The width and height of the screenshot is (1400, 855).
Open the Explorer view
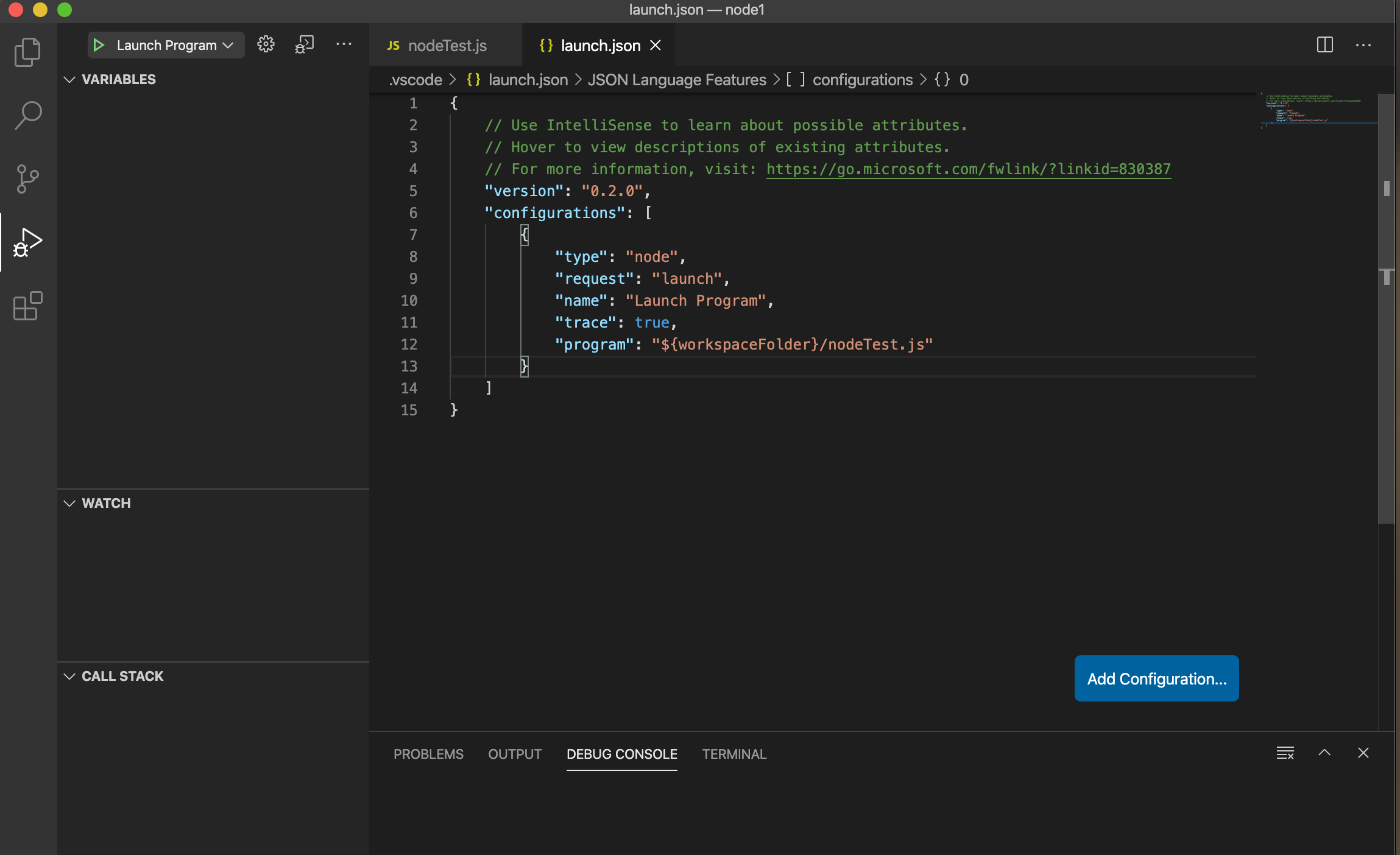point(27,52)
